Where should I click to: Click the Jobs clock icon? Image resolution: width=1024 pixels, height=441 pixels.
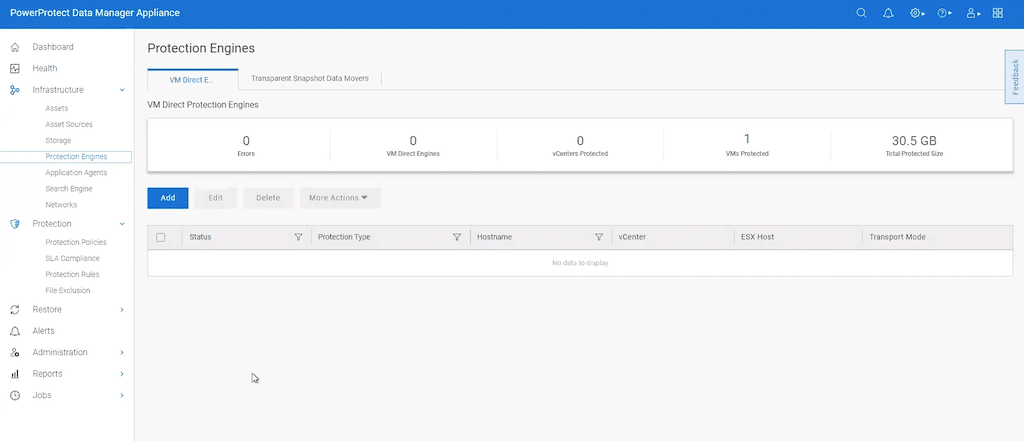15,396
